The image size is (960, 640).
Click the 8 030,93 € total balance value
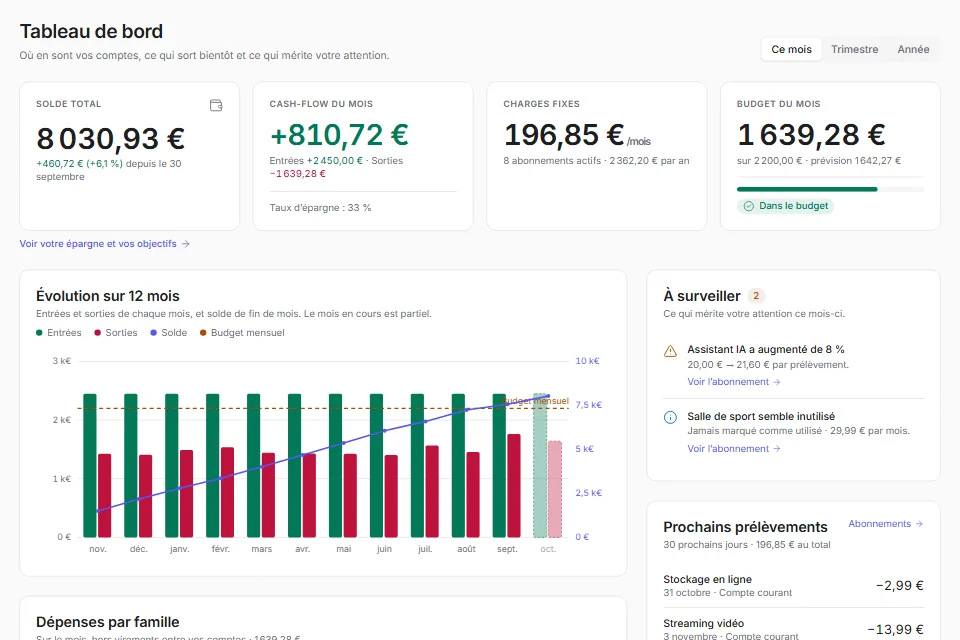coord(111,138)
